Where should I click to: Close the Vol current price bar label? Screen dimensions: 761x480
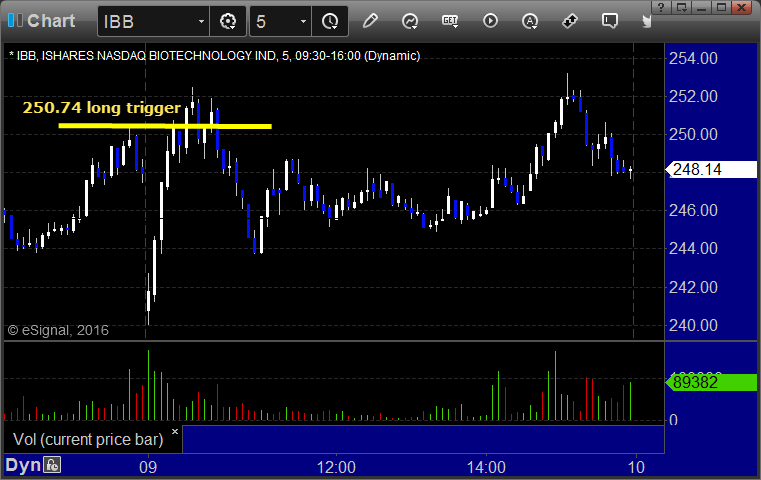[175, 431]
